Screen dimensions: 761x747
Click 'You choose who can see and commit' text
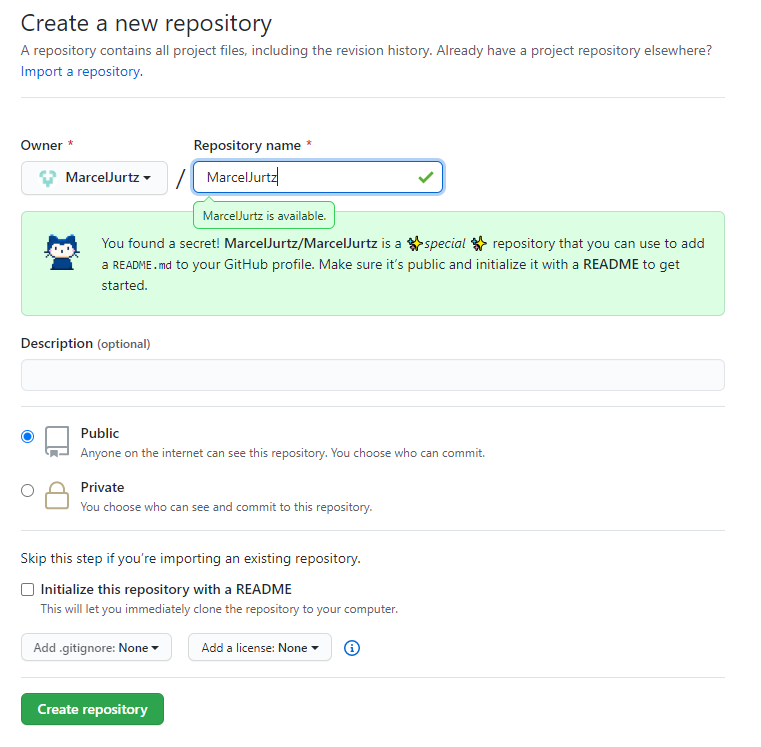(x=226, y=507)
